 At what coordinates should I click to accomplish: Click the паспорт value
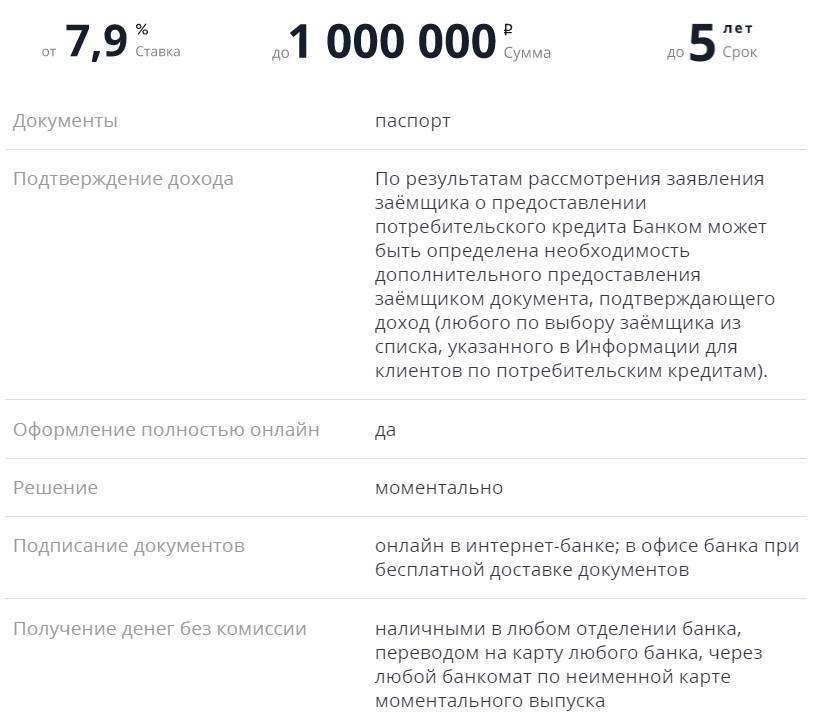413,121
